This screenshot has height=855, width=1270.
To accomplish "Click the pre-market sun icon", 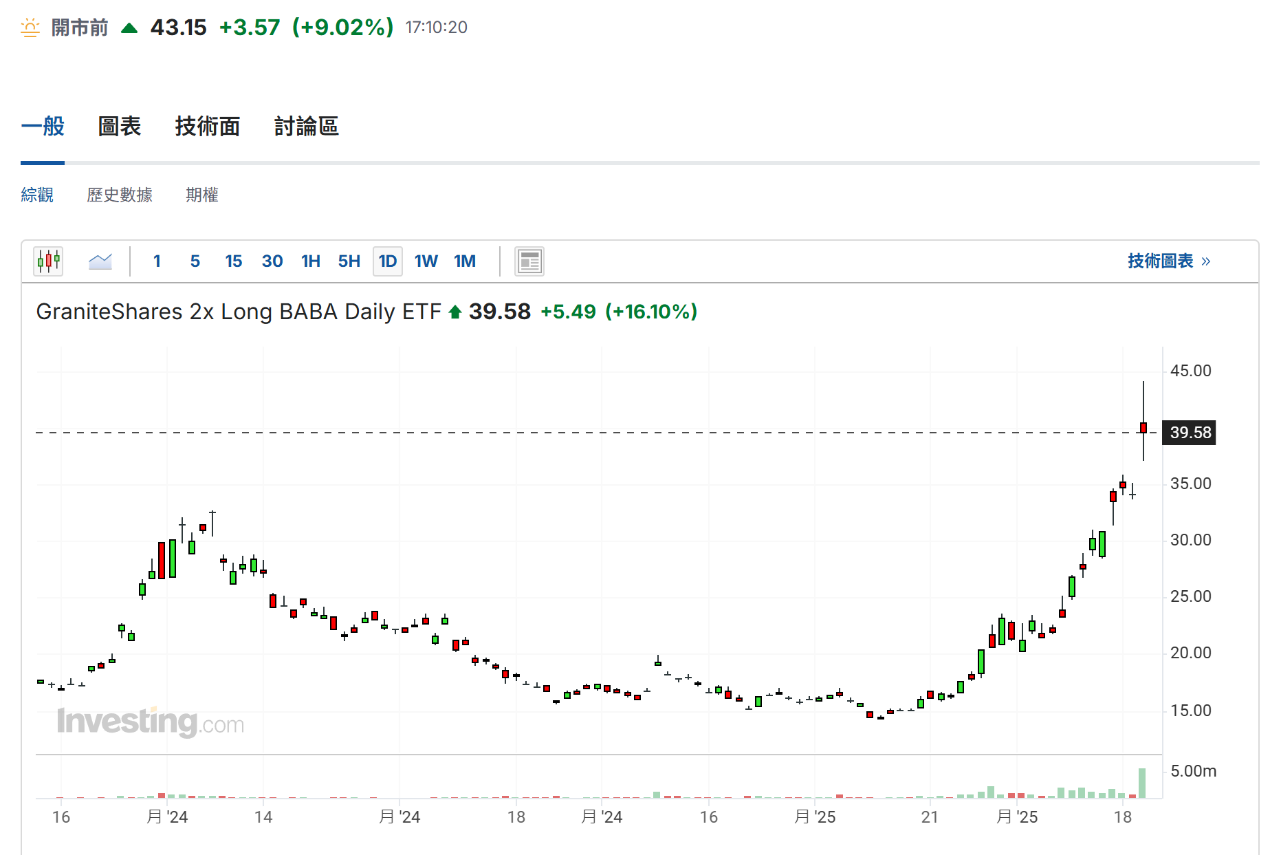I will coord(31,28).
